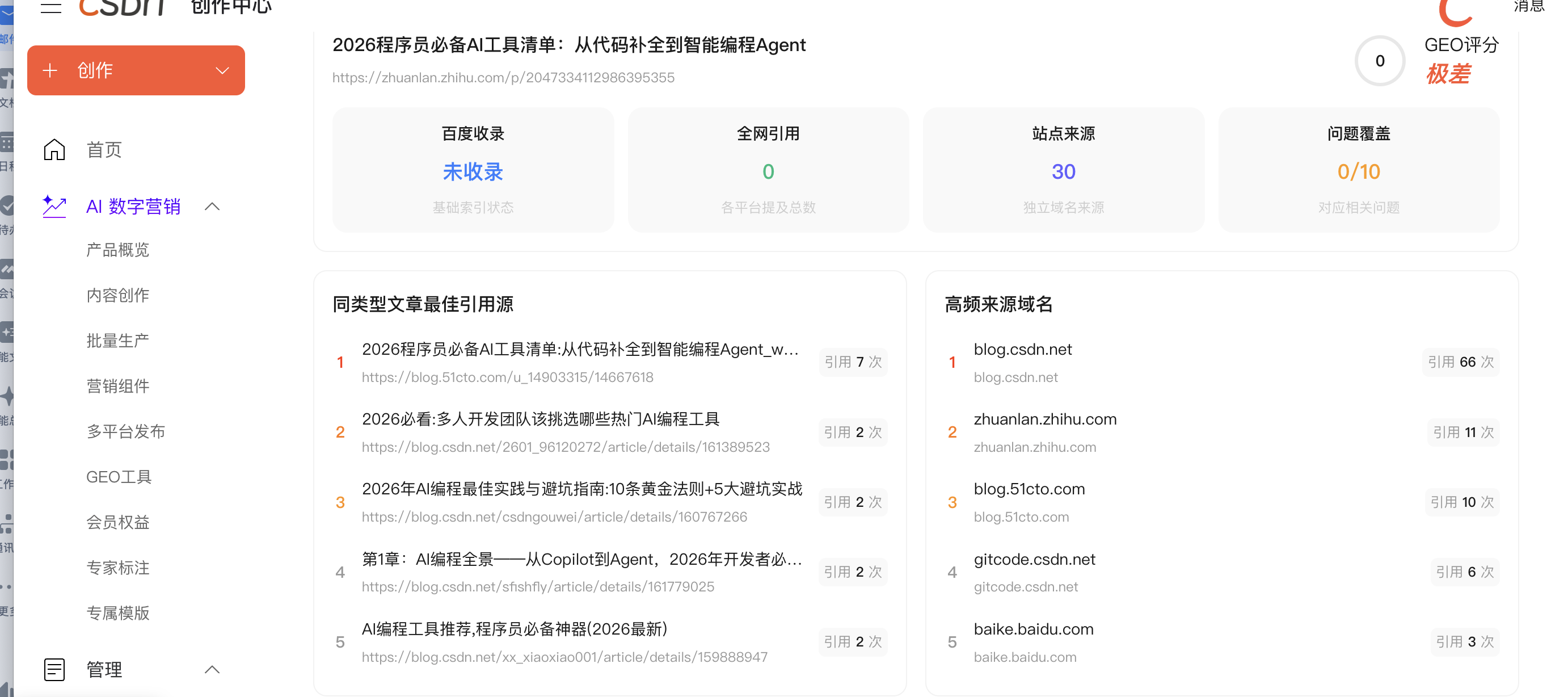Click 引用 7 次 badge
Image resolution: width=1568 pixels, height=697 pixels.
coord(853,362)
